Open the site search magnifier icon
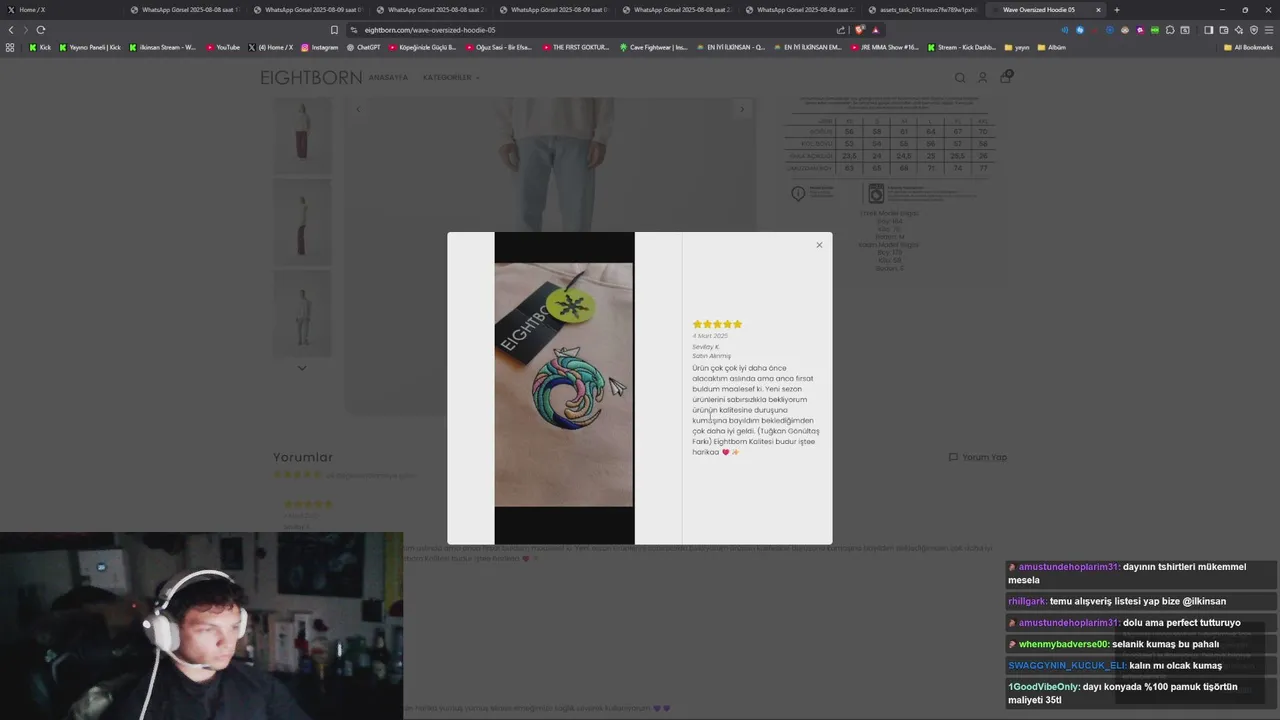Viewport: 1280px width, 720px height. pyautogui.click(x=960, y=77)
